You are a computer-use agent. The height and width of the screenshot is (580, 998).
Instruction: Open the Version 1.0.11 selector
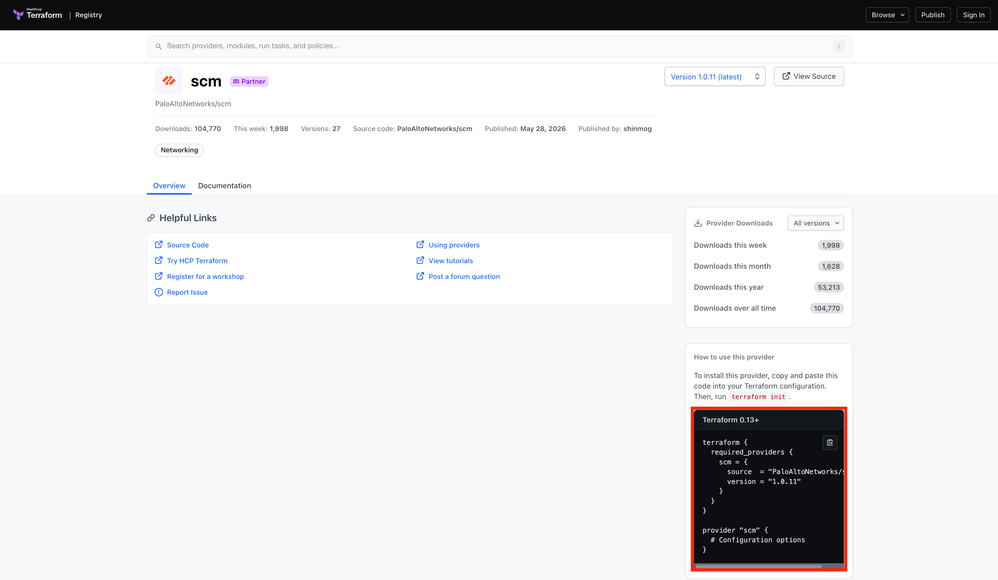(x=715, y=76)
